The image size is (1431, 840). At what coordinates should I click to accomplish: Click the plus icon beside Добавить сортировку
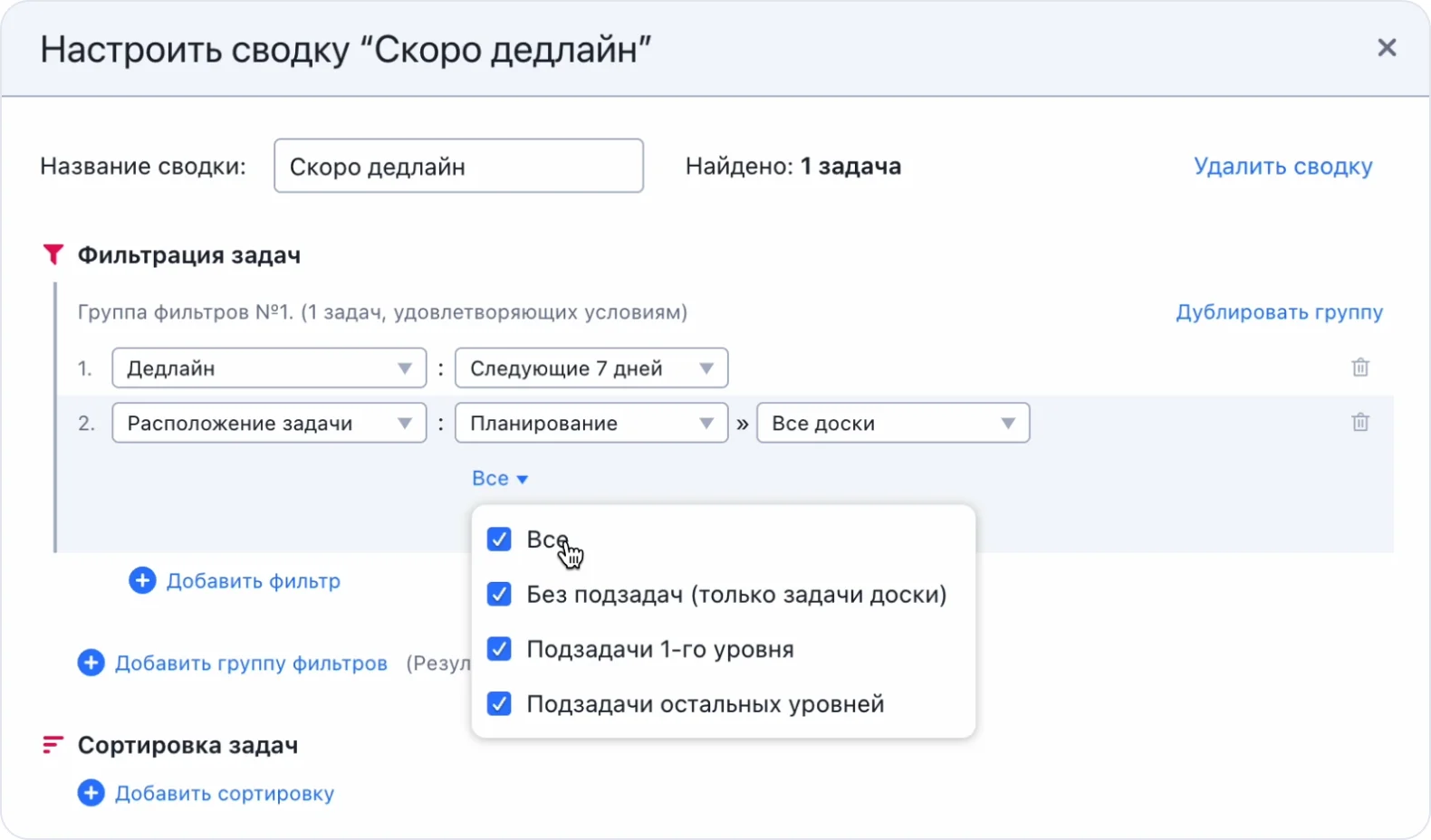click(x=91, y=794)
